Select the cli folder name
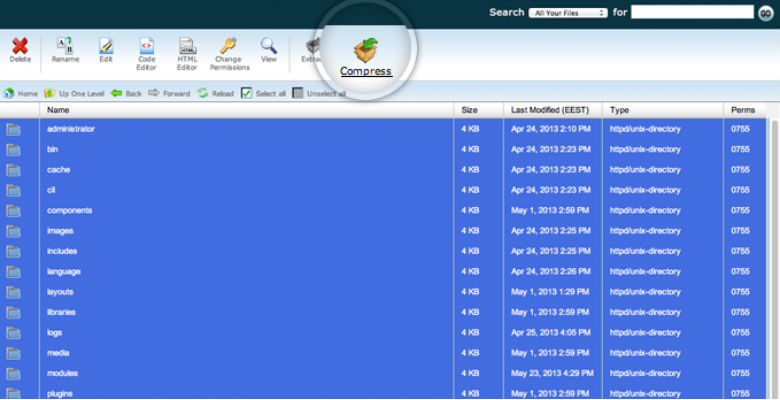780x400 pixels. 51,190
